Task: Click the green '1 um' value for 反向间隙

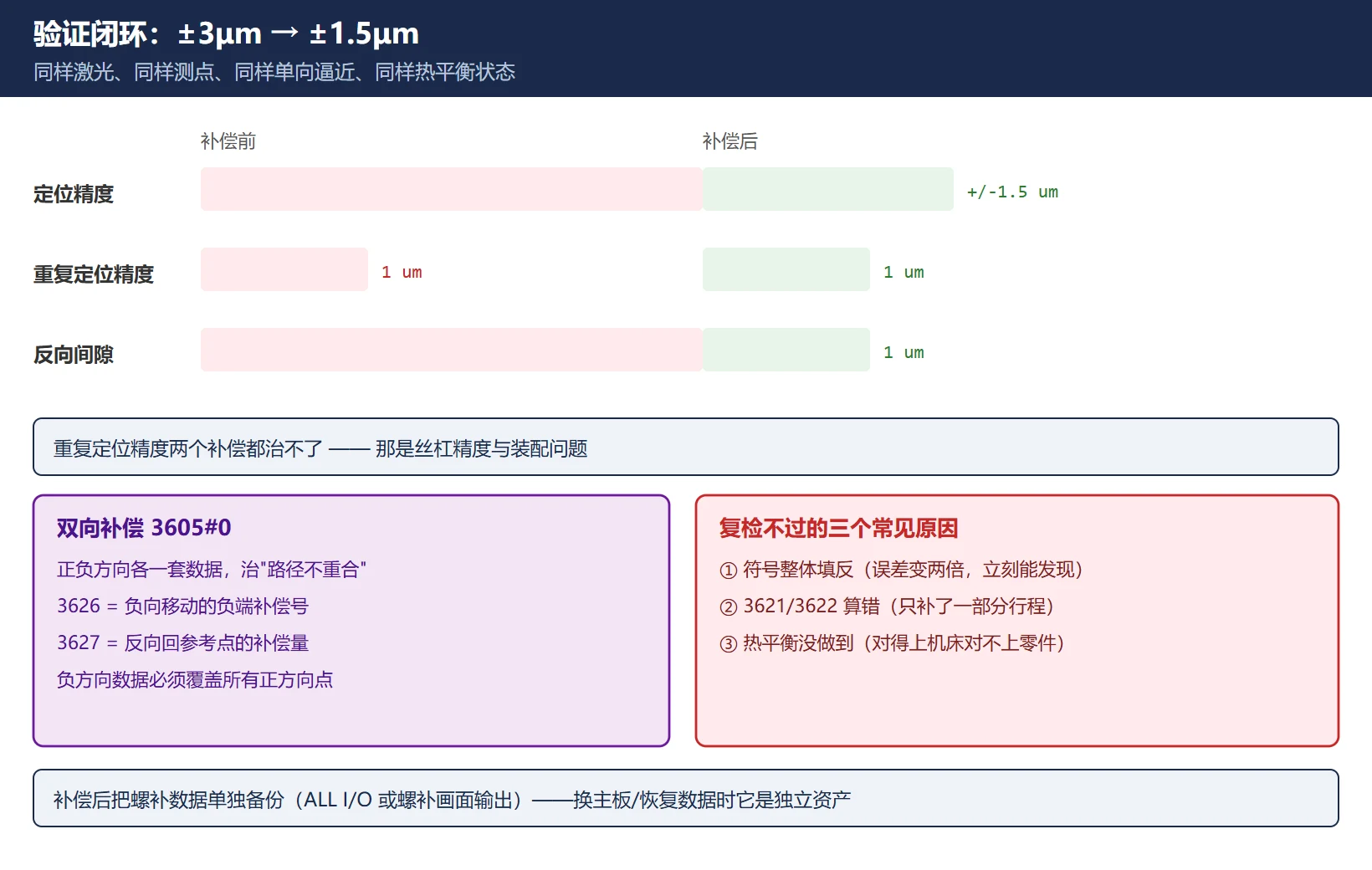Action: pyautogui.click(x=904, y=352)
